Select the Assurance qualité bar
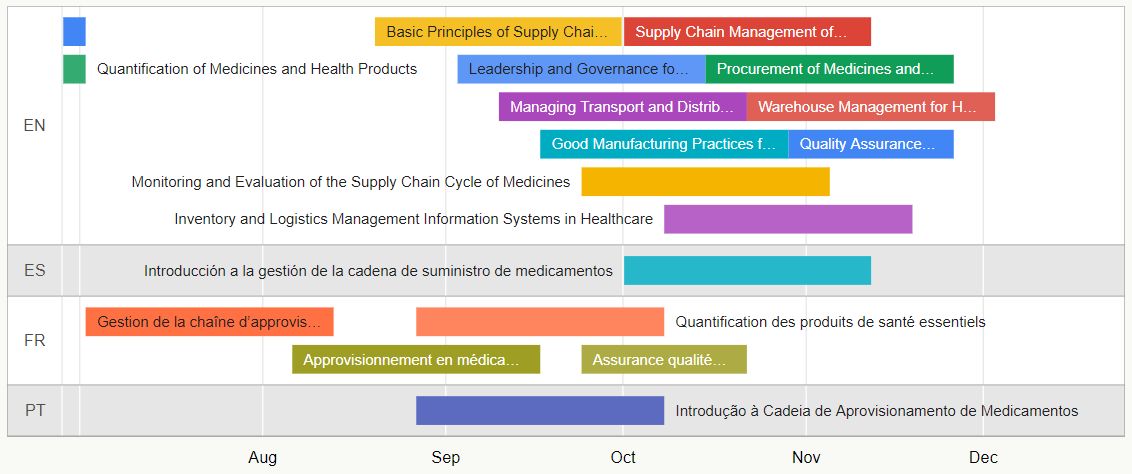Image resolution: width=1132 pixels, height=474 pixels. click(664, 359)
